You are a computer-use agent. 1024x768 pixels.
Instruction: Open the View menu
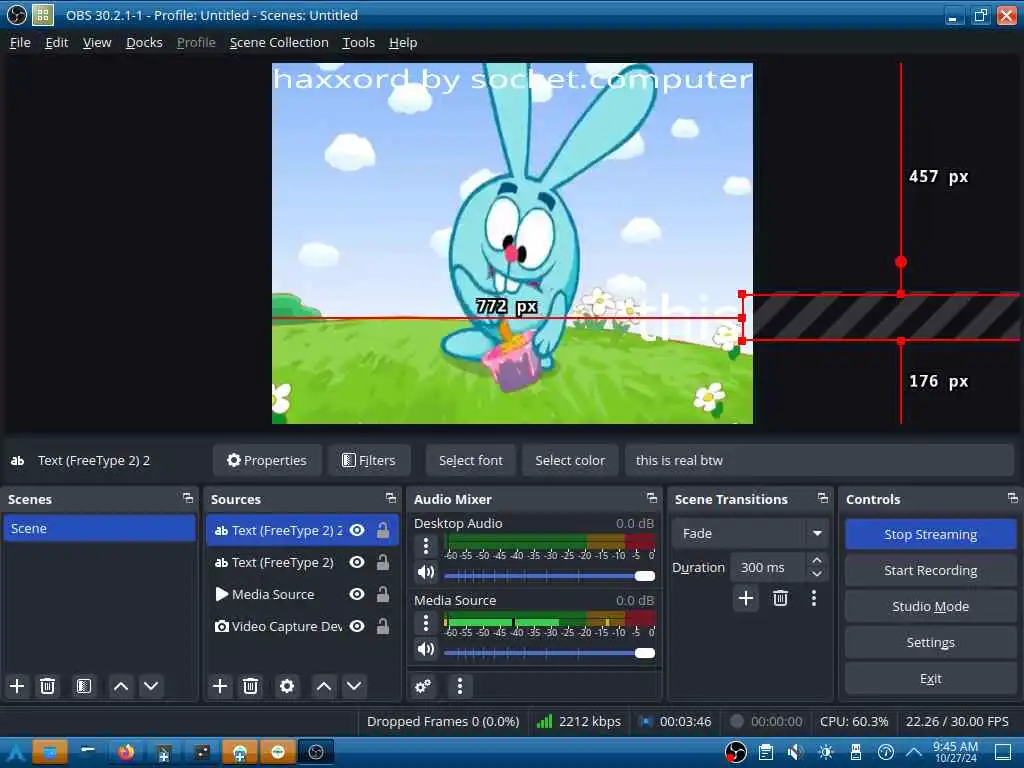coord(97,42)
